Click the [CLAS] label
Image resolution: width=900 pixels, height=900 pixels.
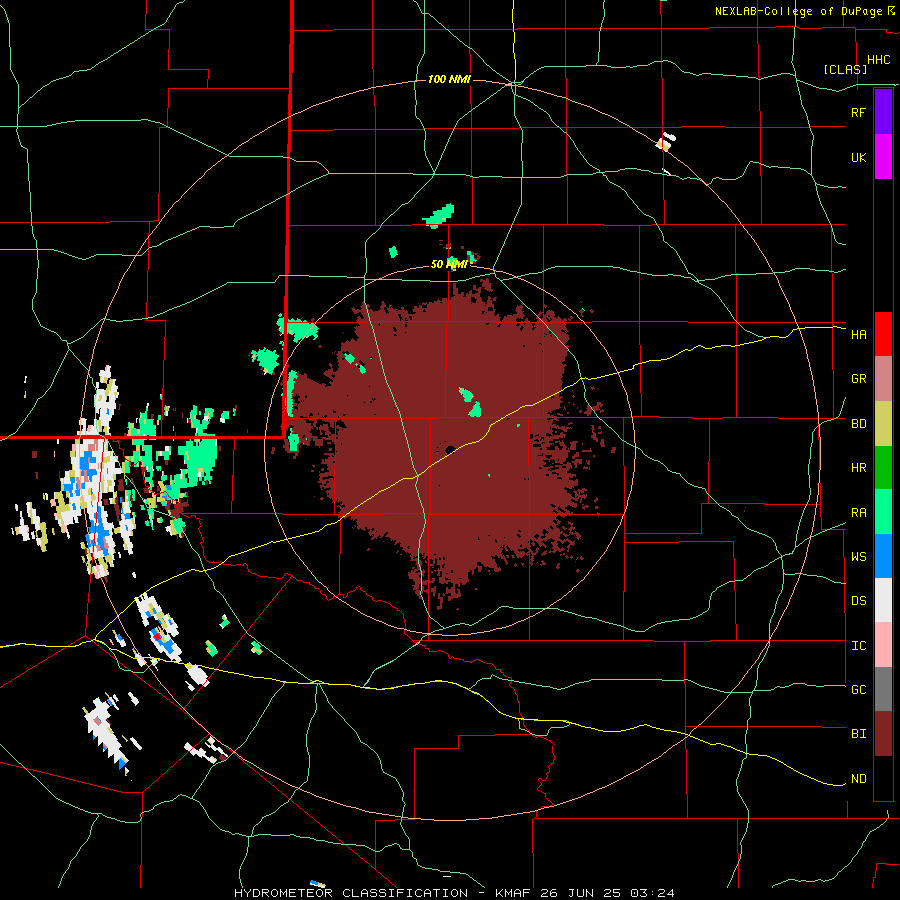click(845, 69)
